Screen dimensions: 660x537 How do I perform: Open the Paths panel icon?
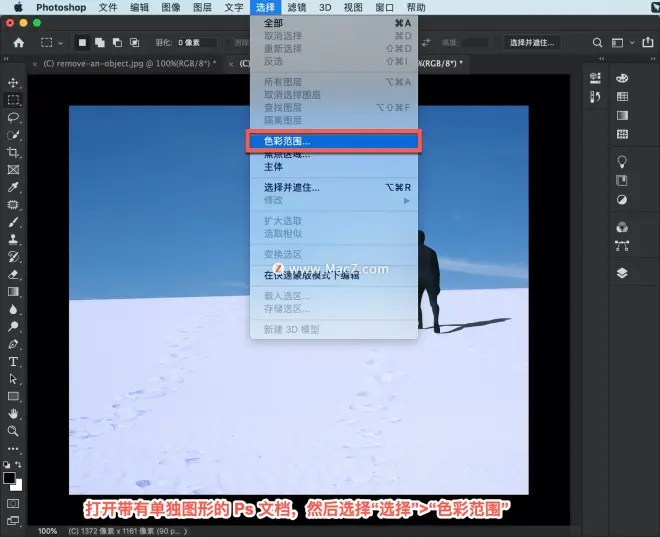click(622, 246)
